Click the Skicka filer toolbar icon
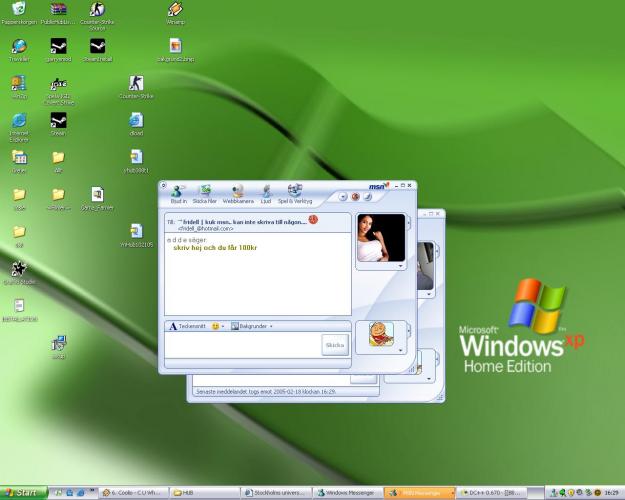The width and height of the screenshot is (625, 500). (204, 193)
